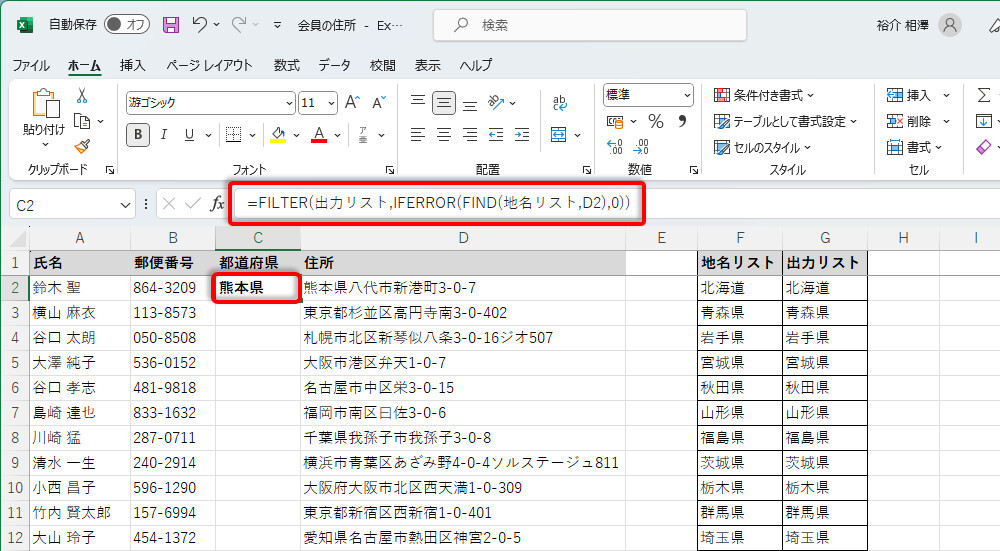
Task: Select the Format Painter brush
Action: [x=82, y=146]
